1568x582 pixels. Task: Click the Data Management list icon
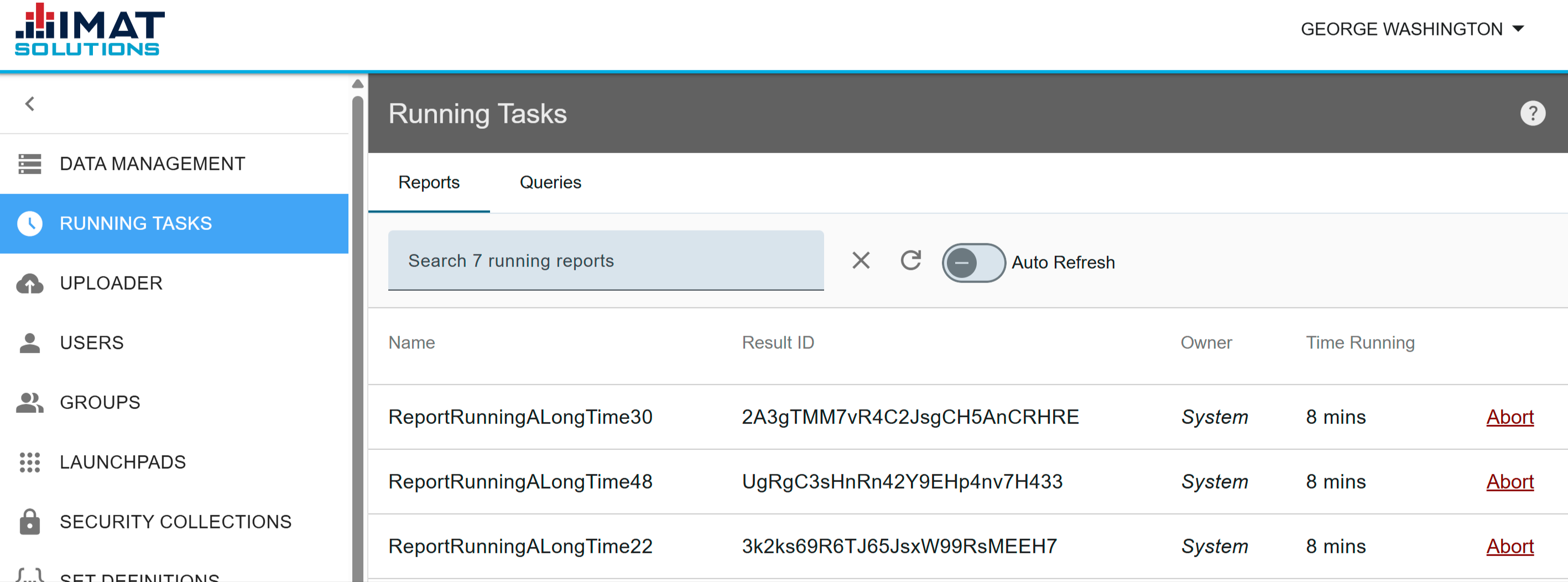click(29, 164)
